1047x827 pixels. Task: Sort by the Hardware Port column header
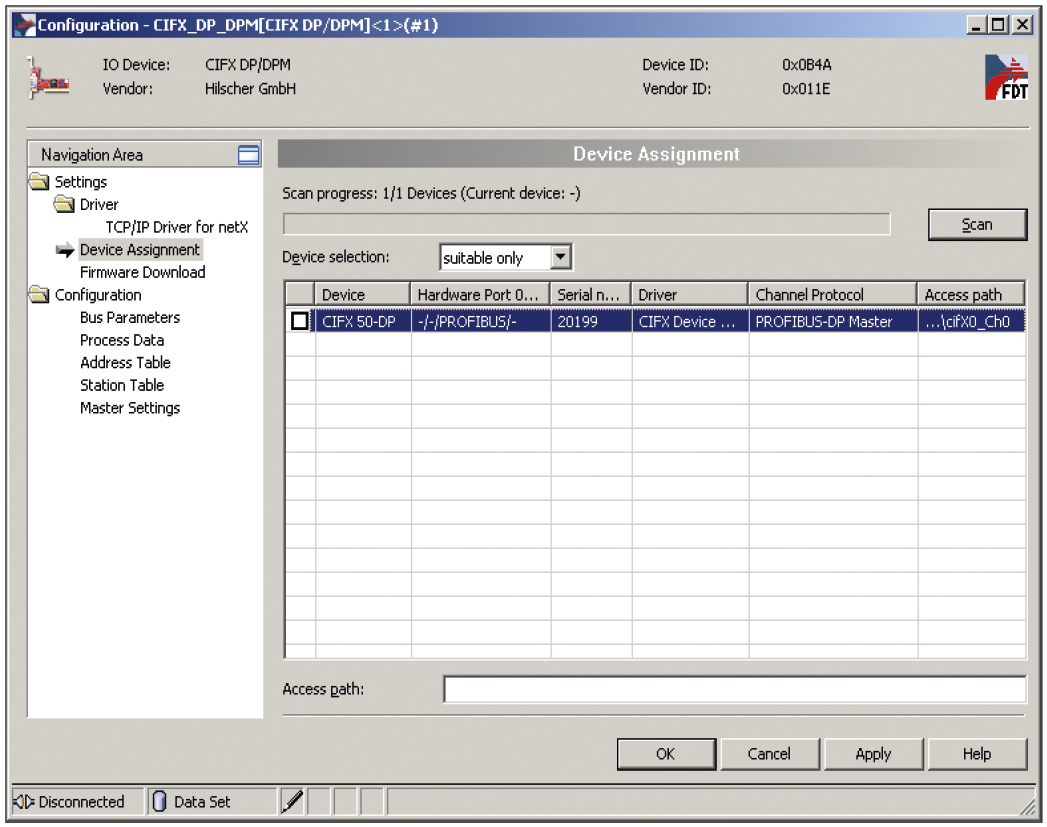tap(480, 294)
